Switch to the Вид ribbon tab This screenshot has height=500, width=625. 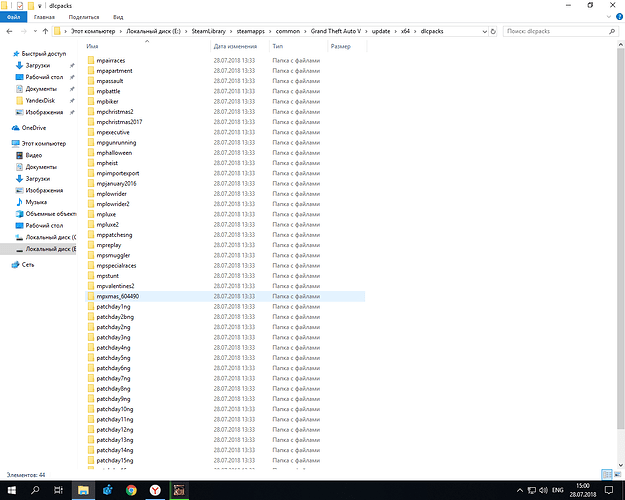118,17
